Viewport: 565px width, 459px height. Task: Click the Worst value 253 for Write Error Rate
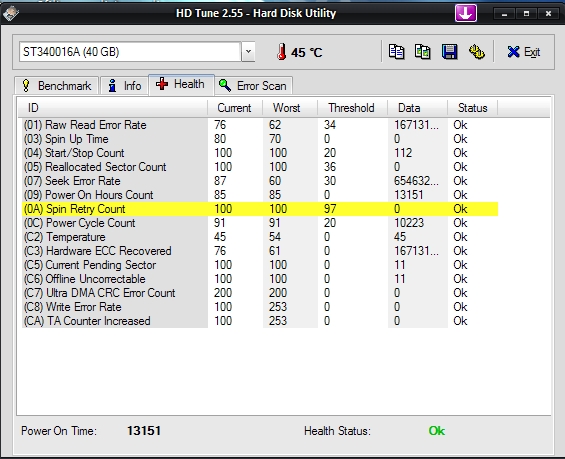(278, 307)
